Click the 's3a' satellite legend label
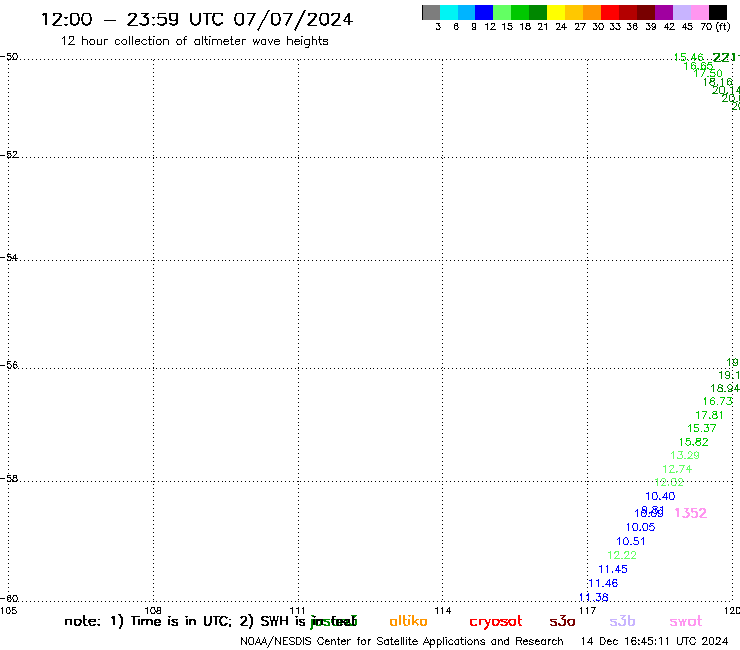Viewport: 740px width, 650px height. (562, 621)
